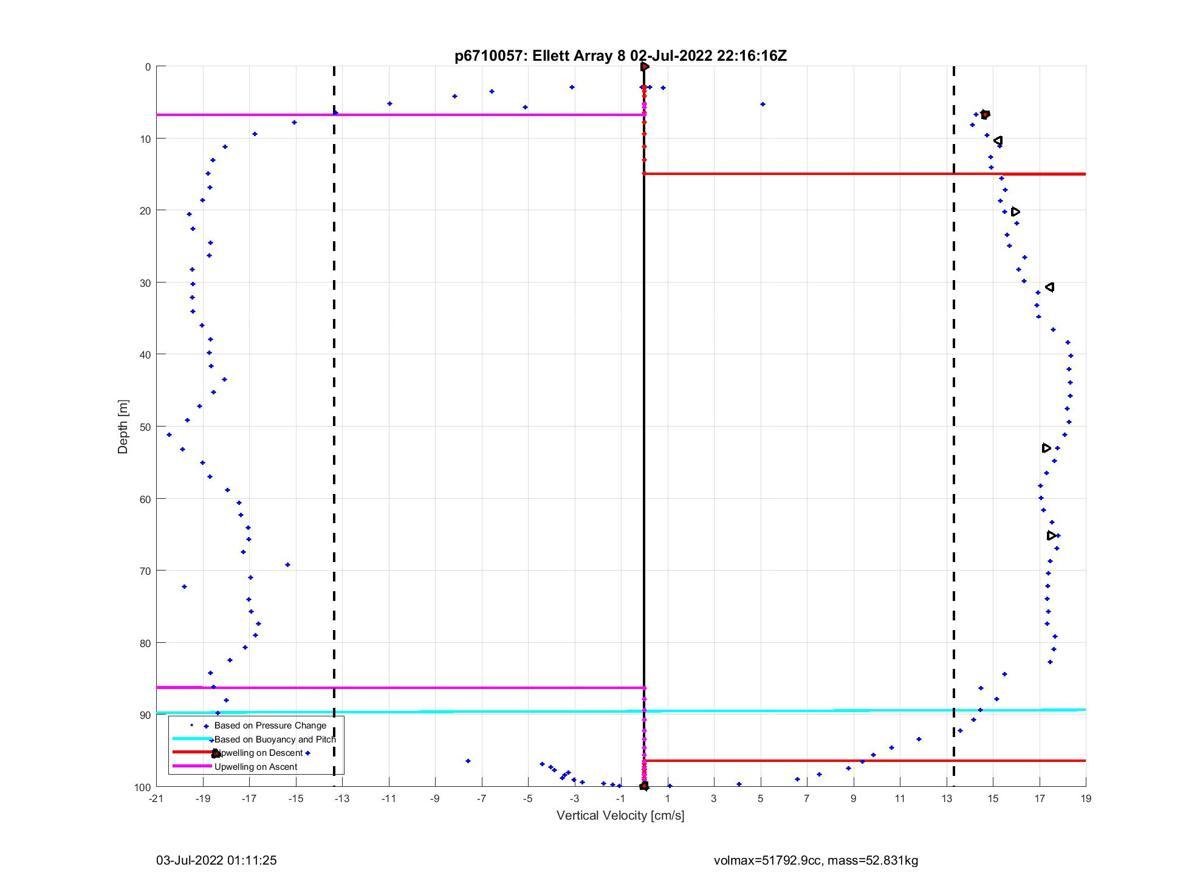Click the red descent upwelling line at depth 15
The width and height of the screenshot is (1200, 885).
[865, 174]
